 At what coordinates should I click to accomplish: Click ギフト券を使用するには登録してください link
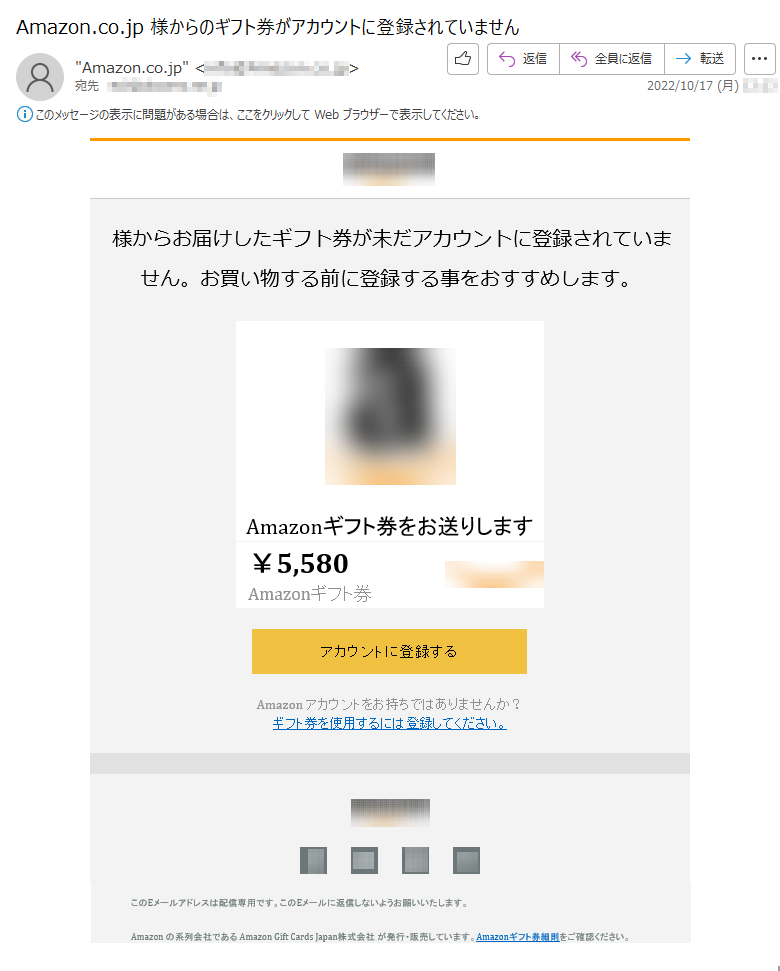click(389, 723)
